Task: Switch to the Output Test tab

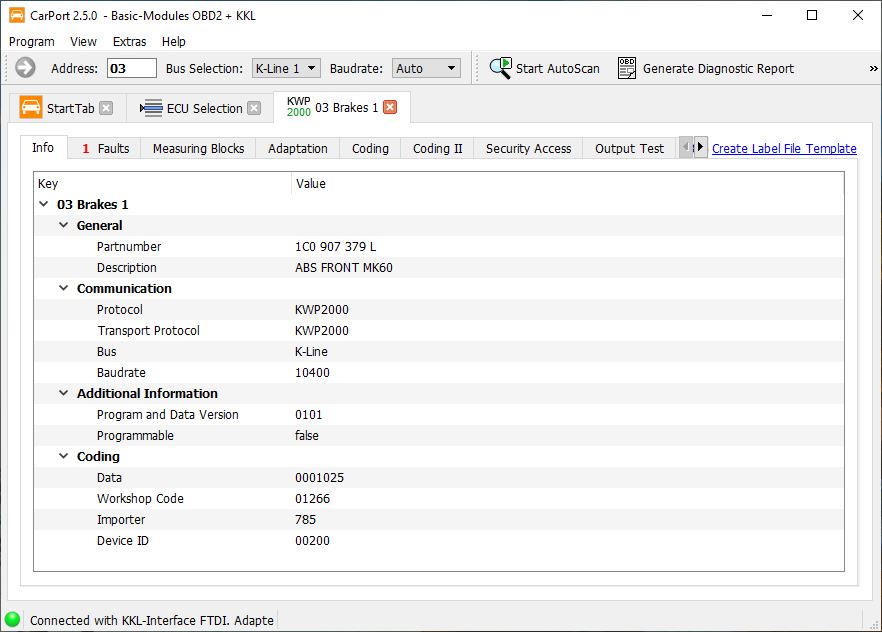Action: coord(629,148)
